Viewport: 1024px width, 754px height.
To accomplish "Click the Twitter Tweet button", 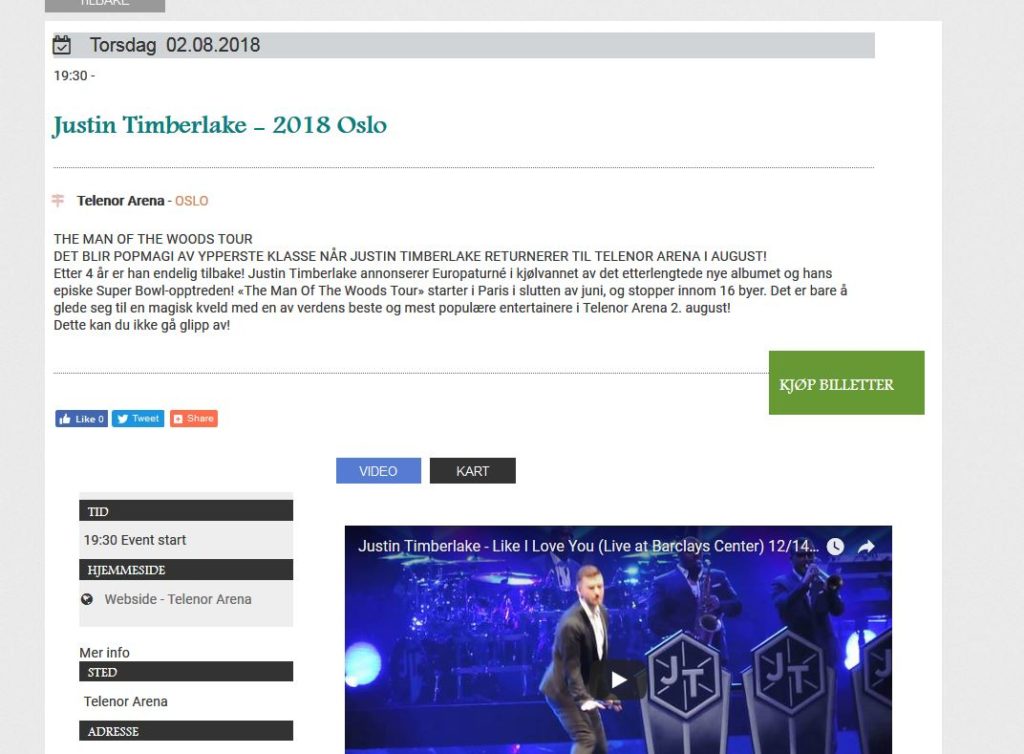I will pyautogui.click(x=138, y=418).
